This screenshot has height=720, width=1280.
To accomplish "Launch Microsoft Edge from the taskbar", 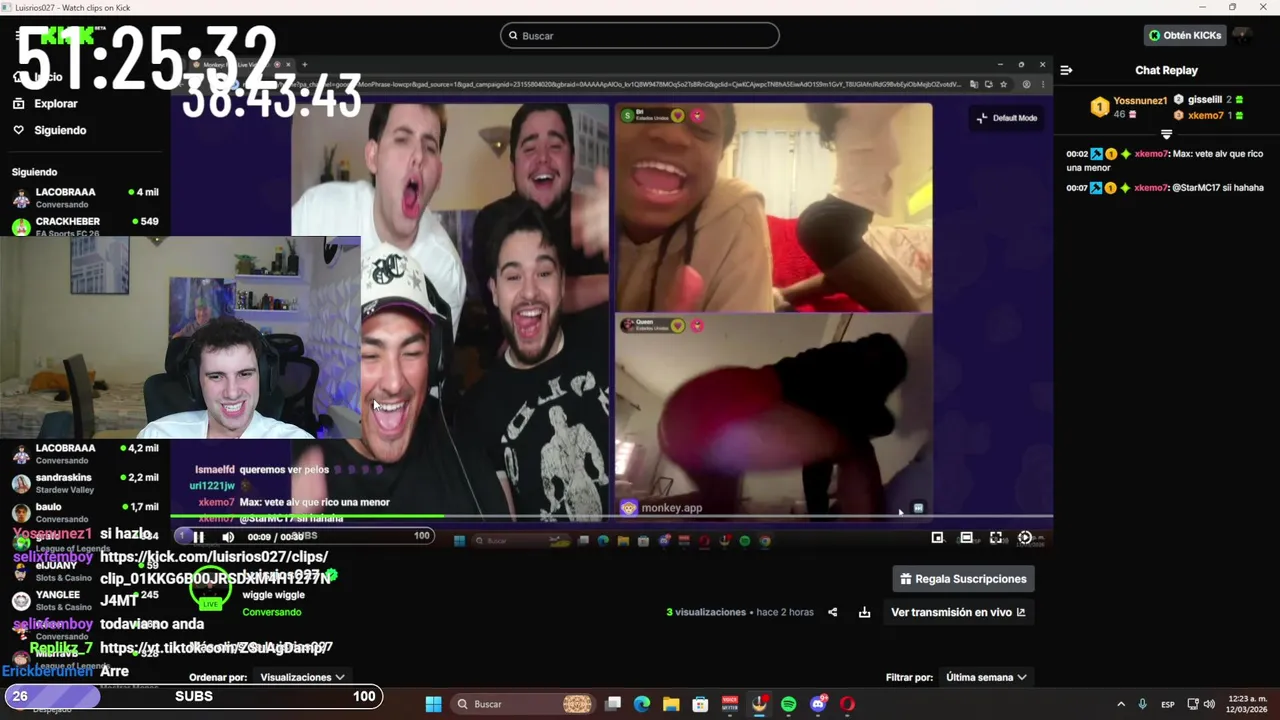I will [642, 704].
